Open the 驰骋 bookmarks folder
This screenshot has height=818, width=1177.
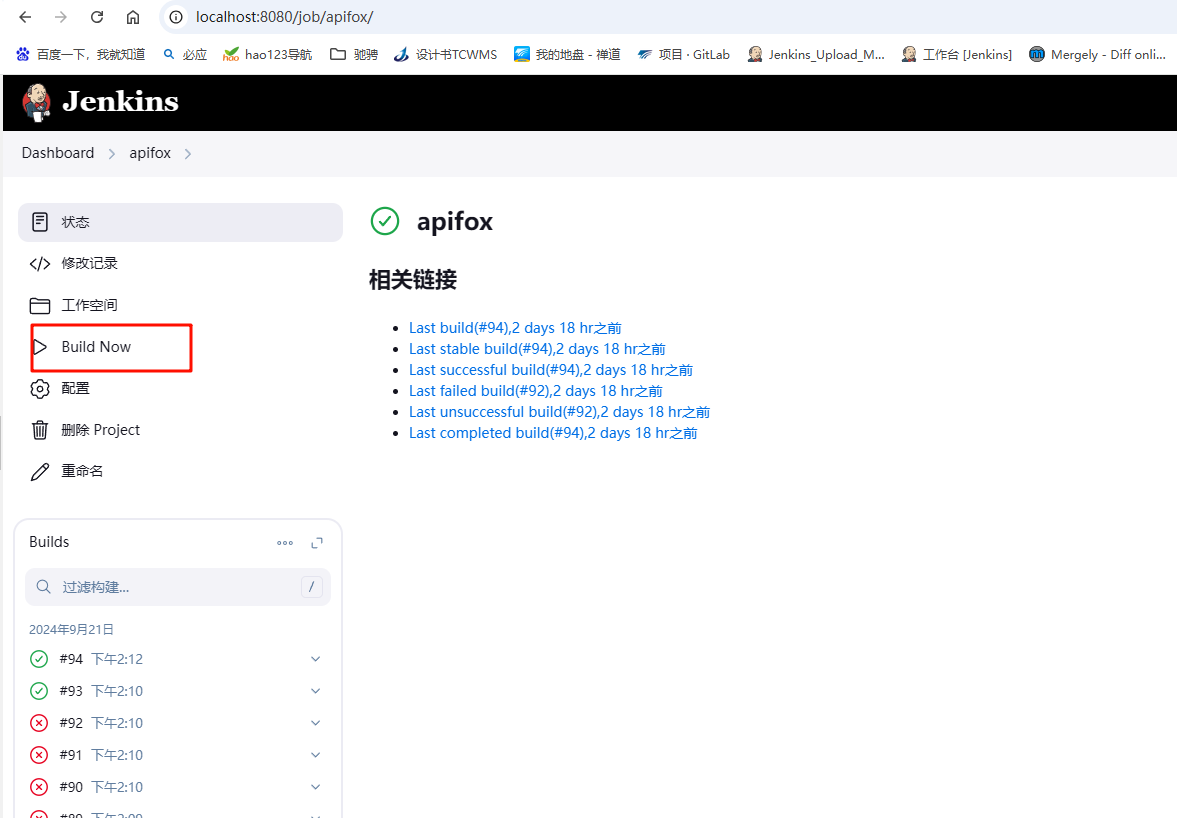[x=354, y=54]
